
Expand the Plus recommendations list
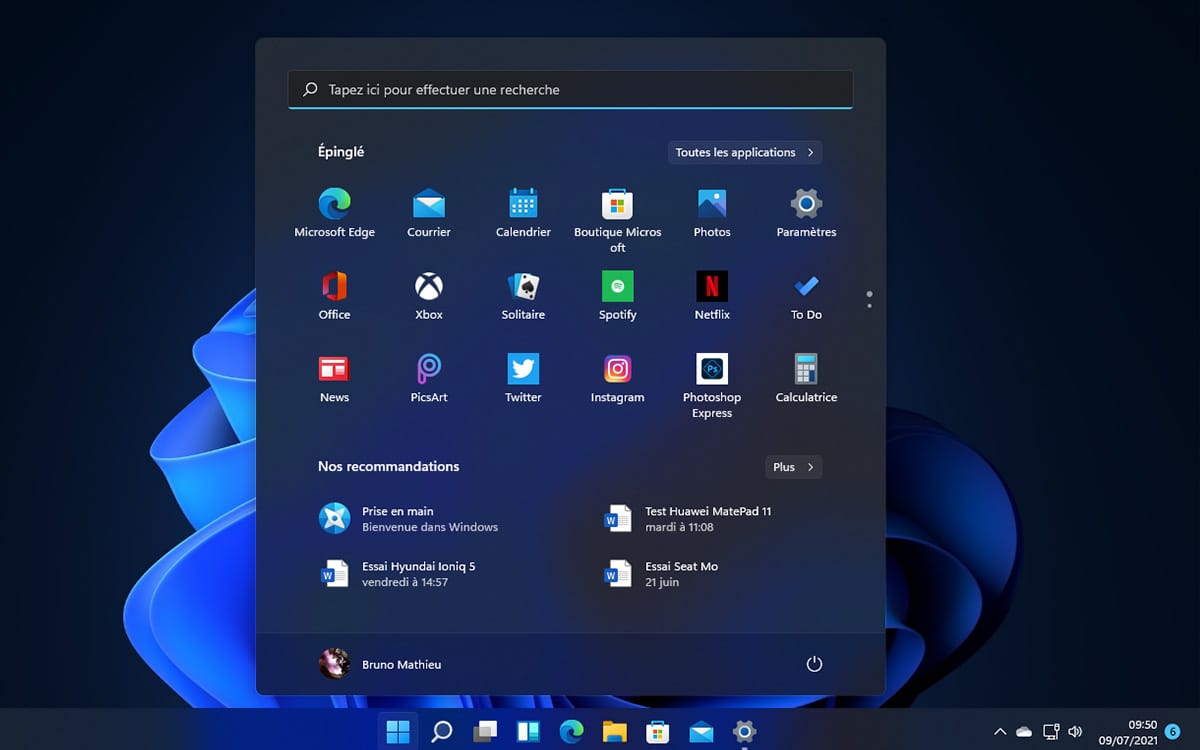pos(793,466)
